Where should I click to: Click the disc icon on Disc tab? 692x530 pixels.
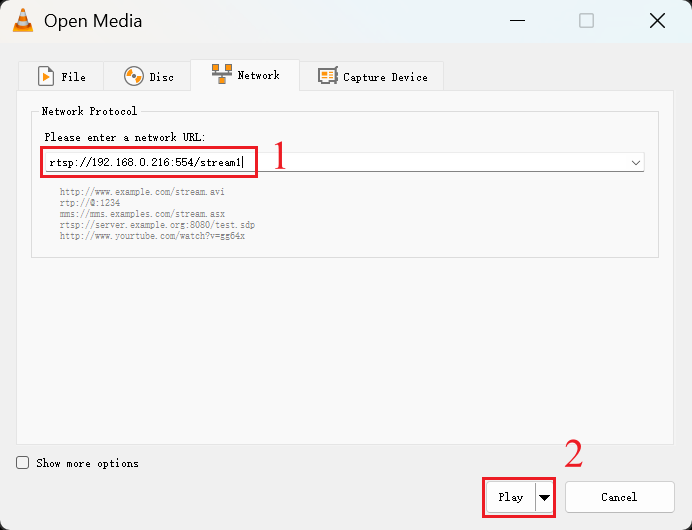(133, 76)
